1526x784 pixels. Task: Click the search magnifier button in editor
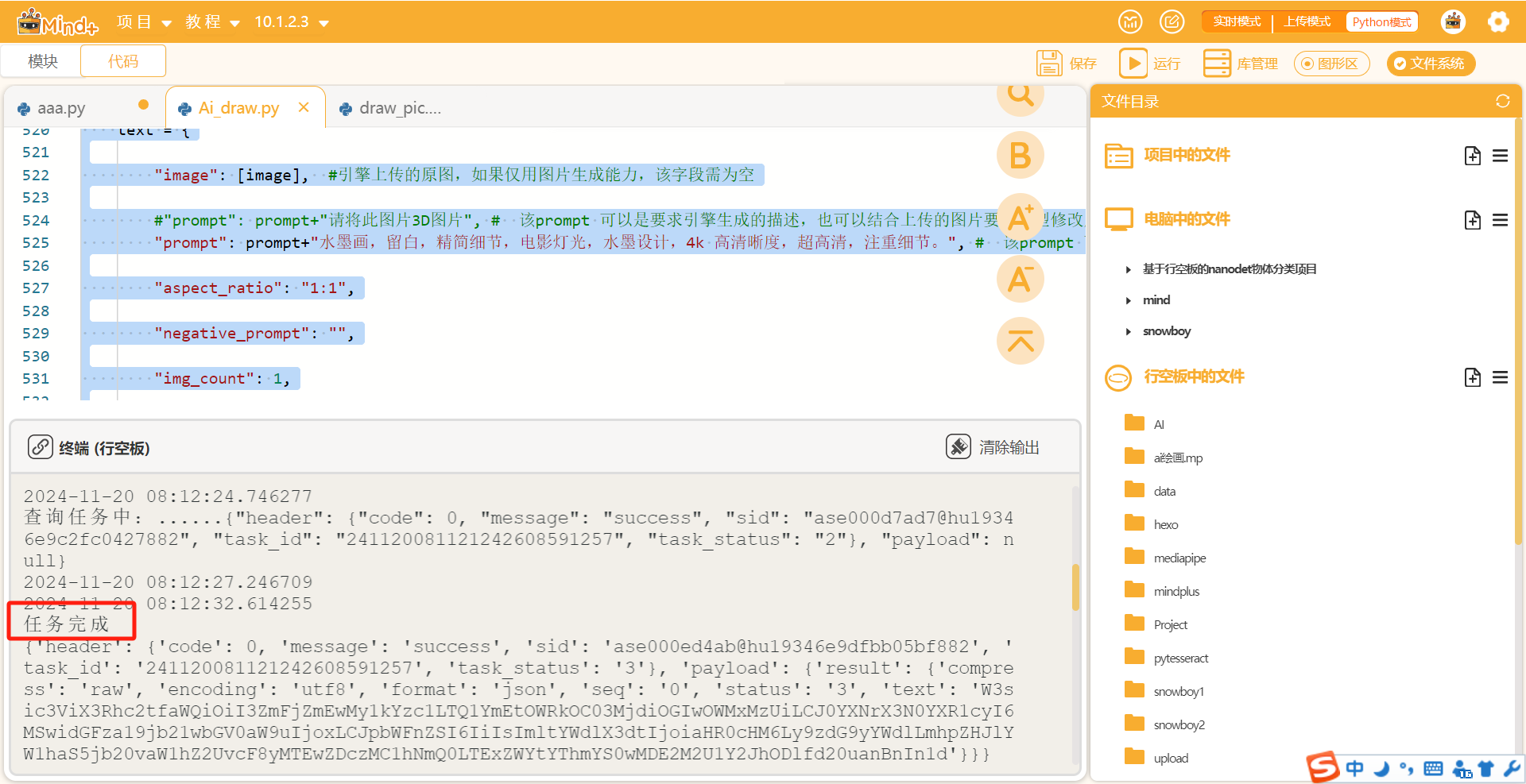1021,95
